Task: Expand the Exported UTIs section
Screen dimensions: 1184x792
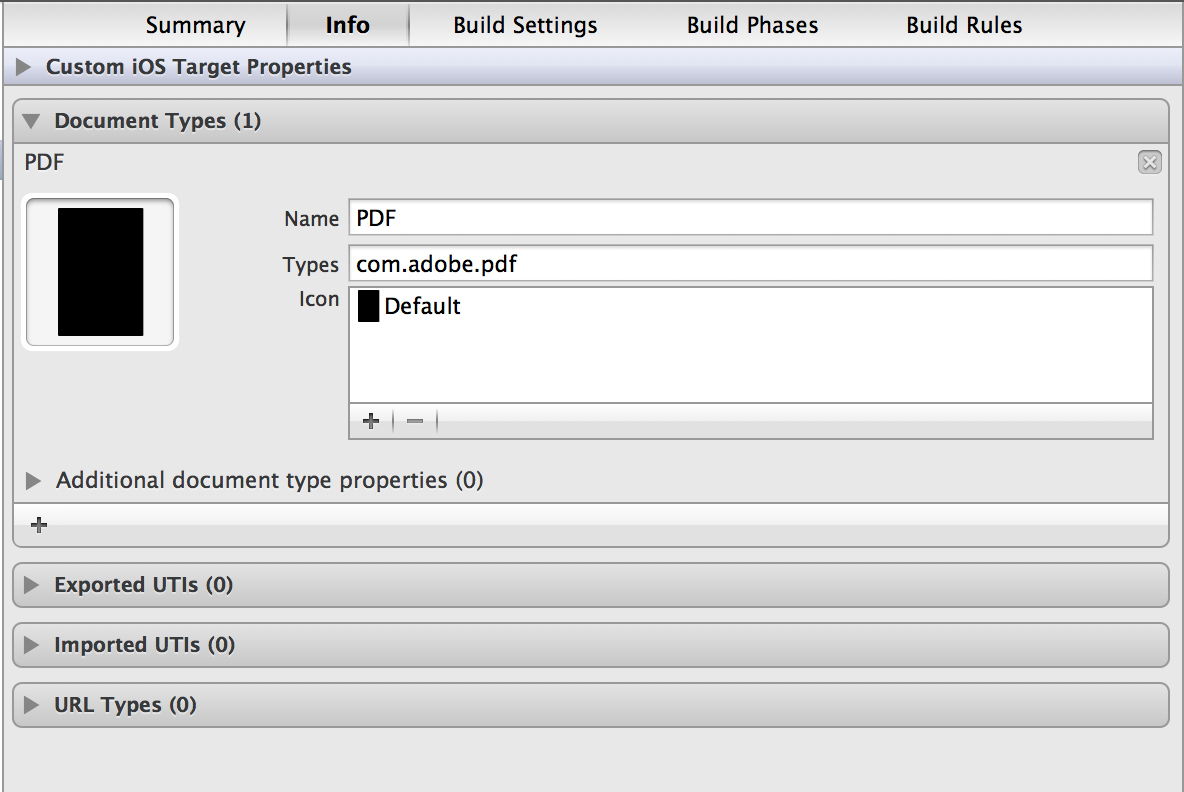Action: 32,585
